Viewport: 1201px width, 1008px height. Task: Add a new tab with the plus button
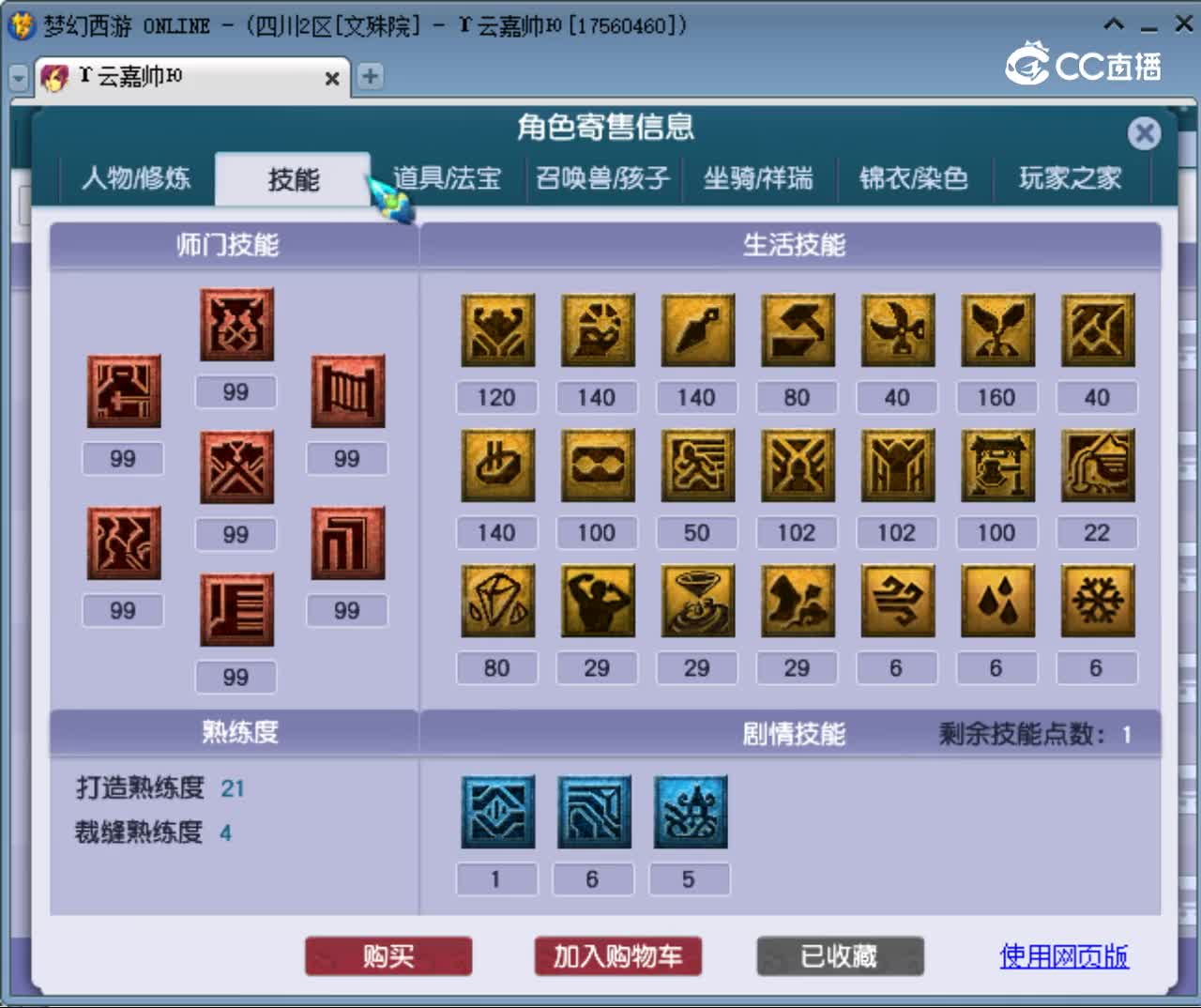[x=371, y=76]
